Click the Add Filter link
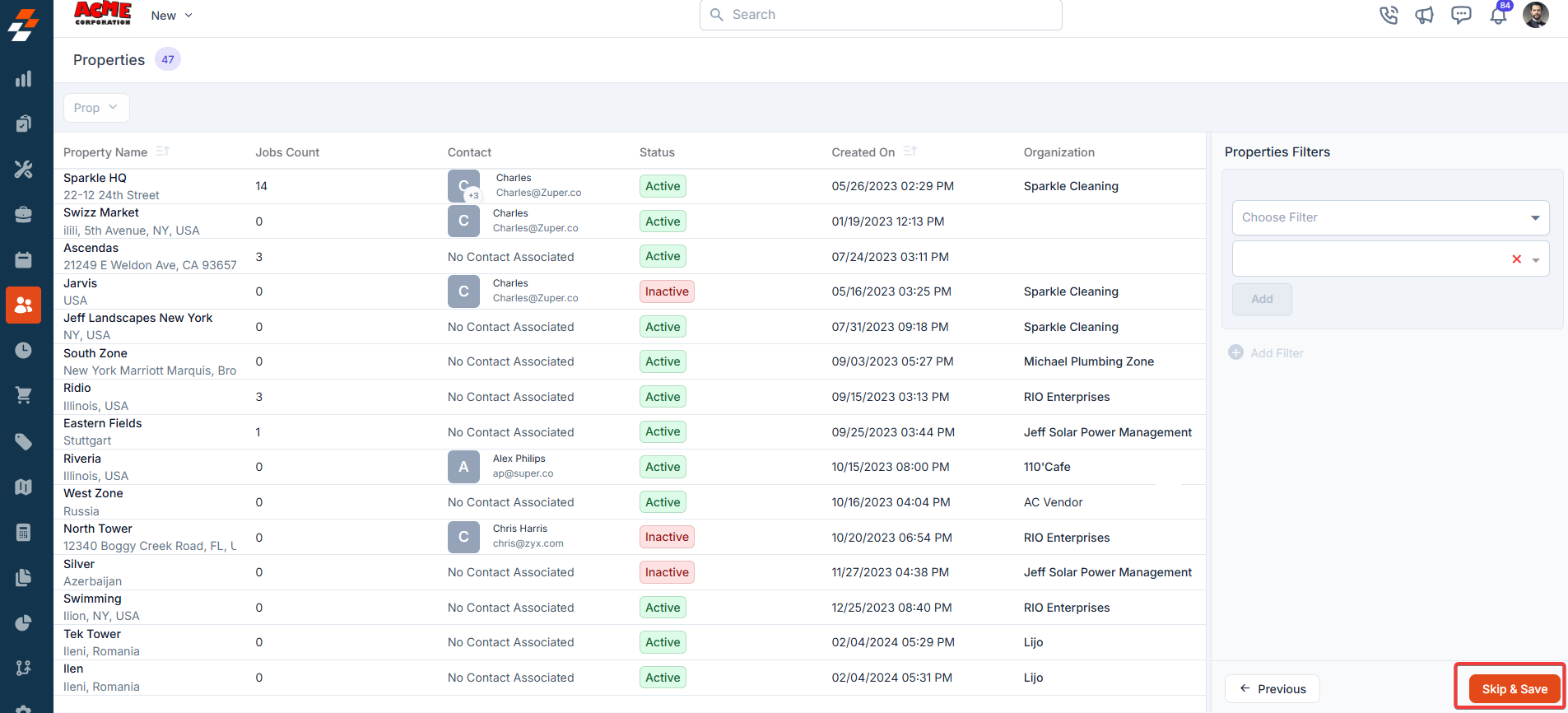 [x=1277, y=353]
